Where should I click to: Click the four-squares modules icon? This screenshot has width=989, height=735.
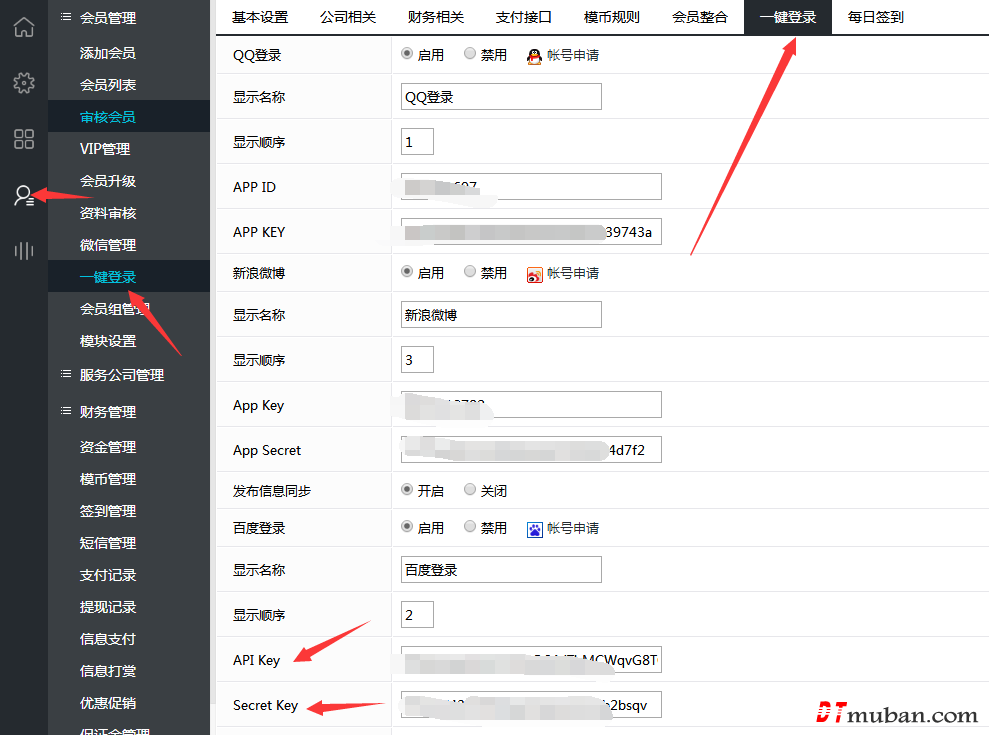(23, 139)
